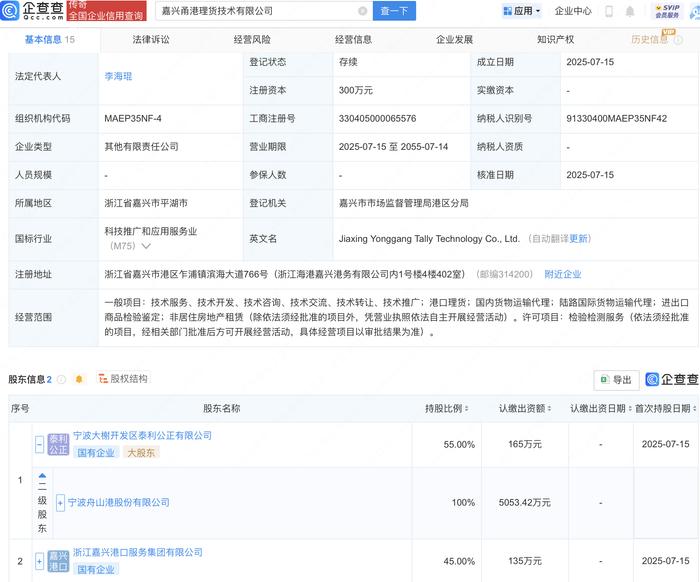The height and width of the screenshot is (582, 700).
Task: Click 更新 link beside English name
Action: coord(579,239)
